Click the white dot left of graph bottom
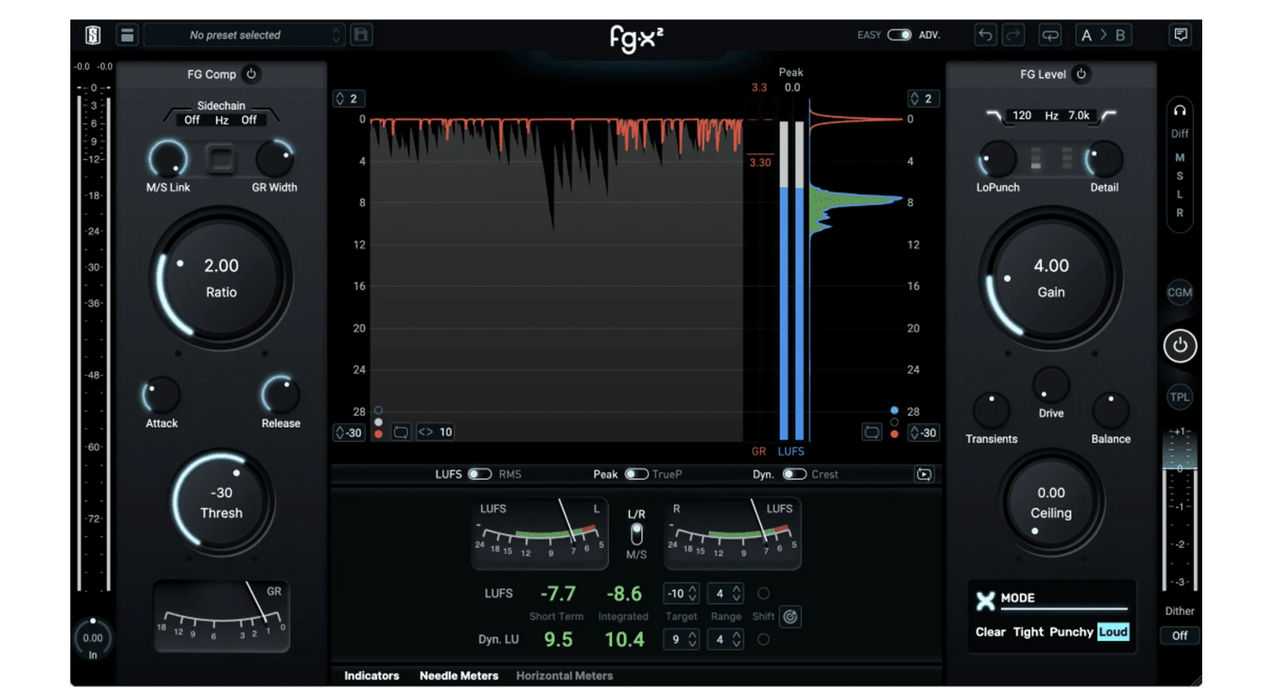The image size is (1277, 700). coord(378,422)
